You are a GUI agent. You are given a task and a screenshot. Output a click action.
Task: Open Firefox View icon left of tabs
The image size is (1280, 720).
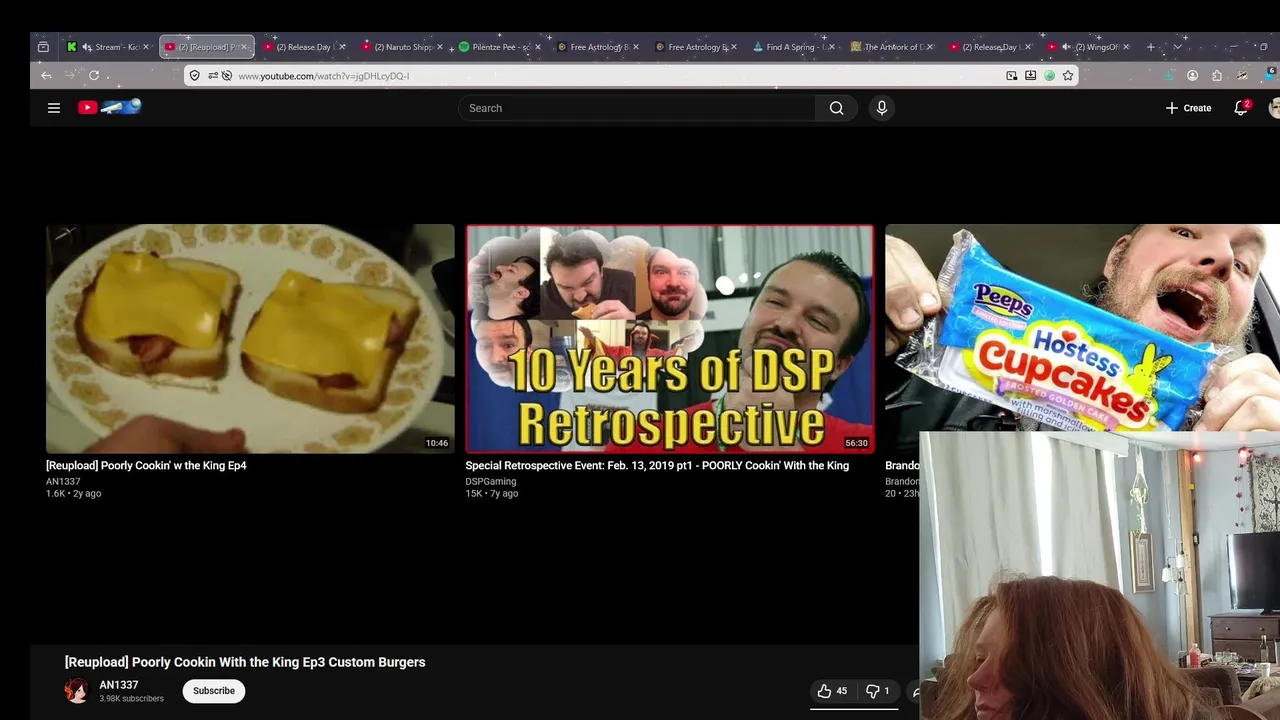pyautogui.click(x=43, y=47)
